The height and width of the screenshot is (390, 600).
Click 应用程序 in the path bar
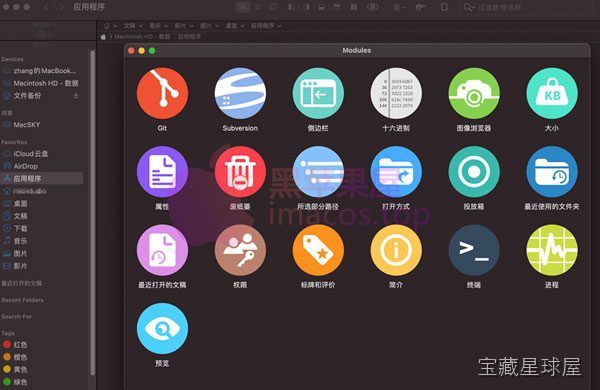coord(189,37)
